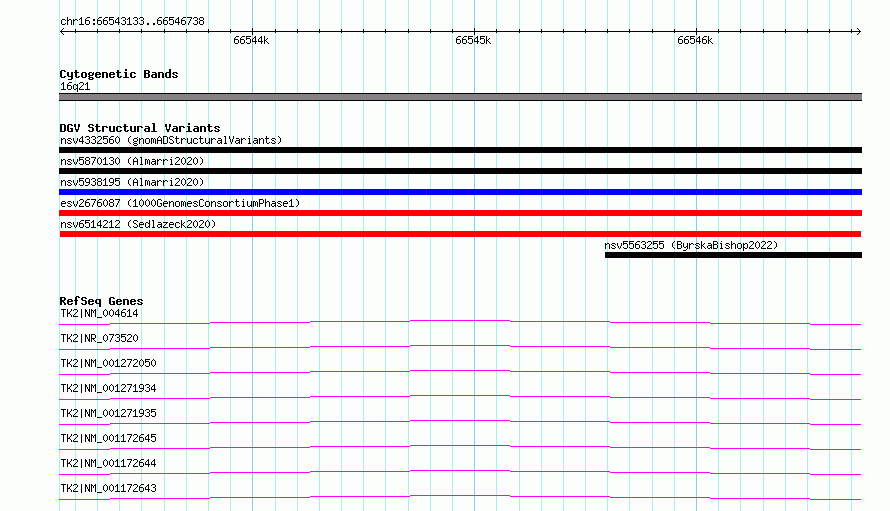This screenshot has width=890, height=511.
Task: Click the red bar for esv2676087
Action: coord(460,213)
